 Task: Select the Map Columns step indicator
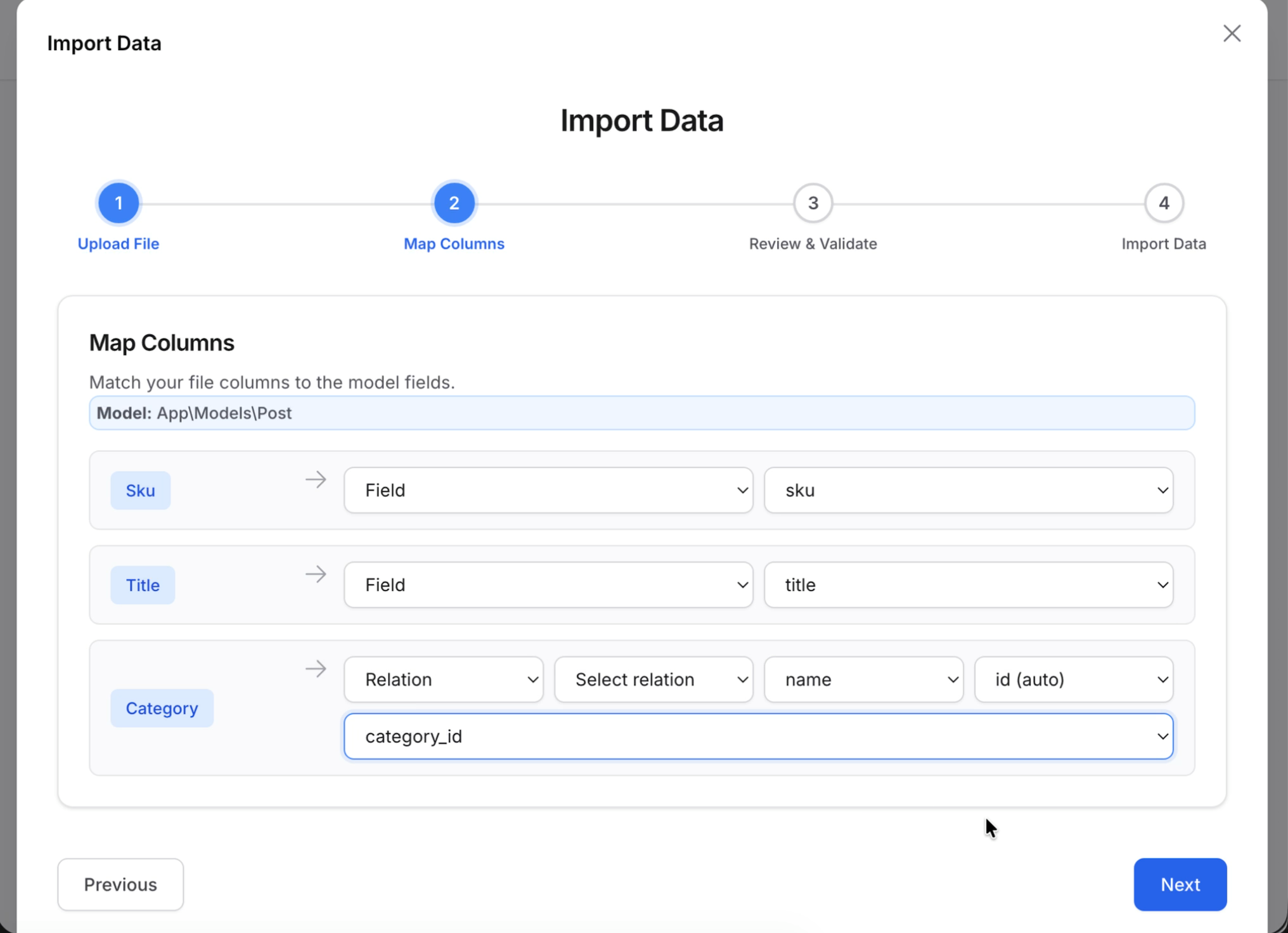[x=453, y=203]
